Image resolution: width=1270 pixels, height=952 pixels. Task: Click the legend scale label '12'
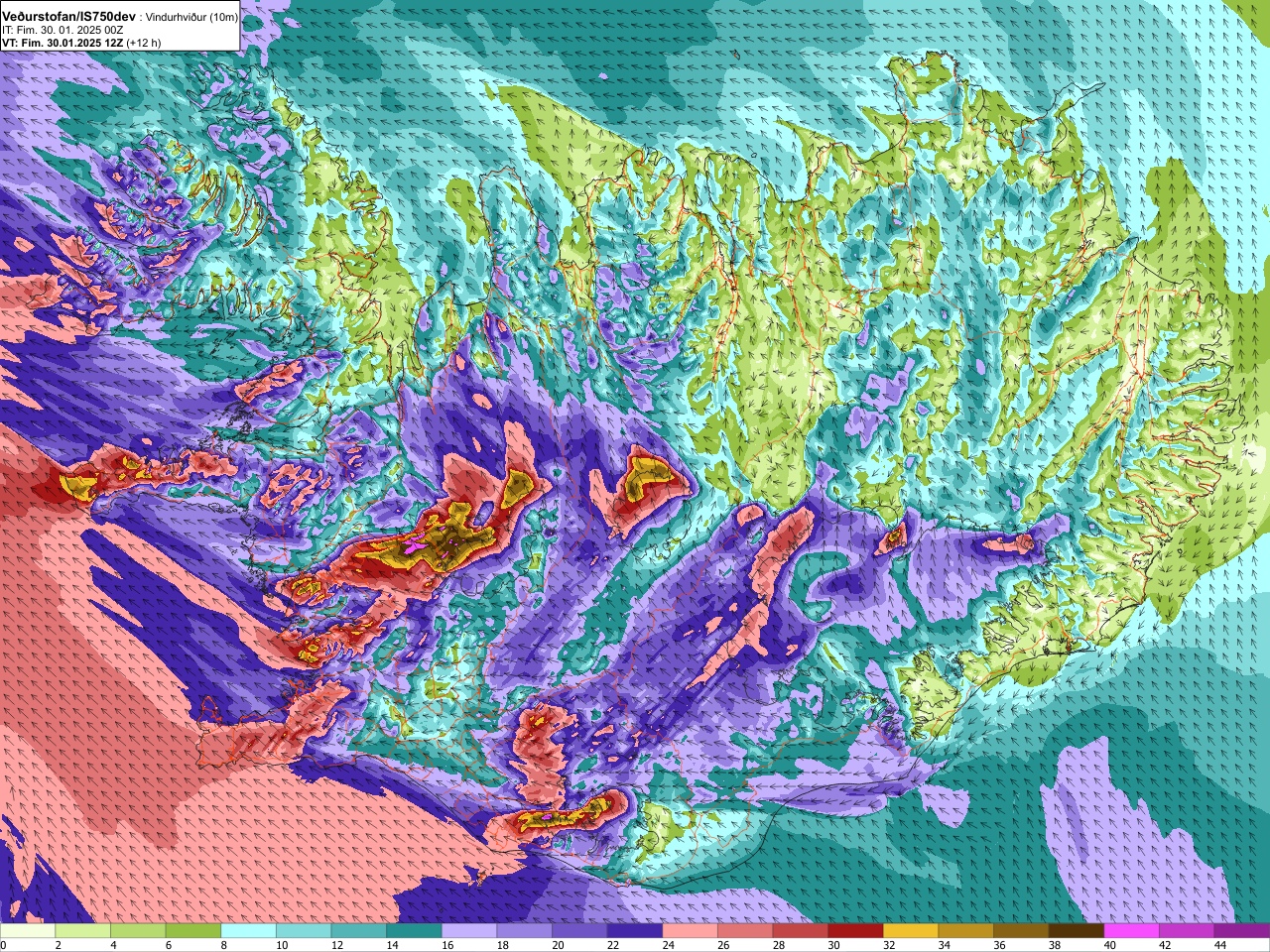click(337, 945)
